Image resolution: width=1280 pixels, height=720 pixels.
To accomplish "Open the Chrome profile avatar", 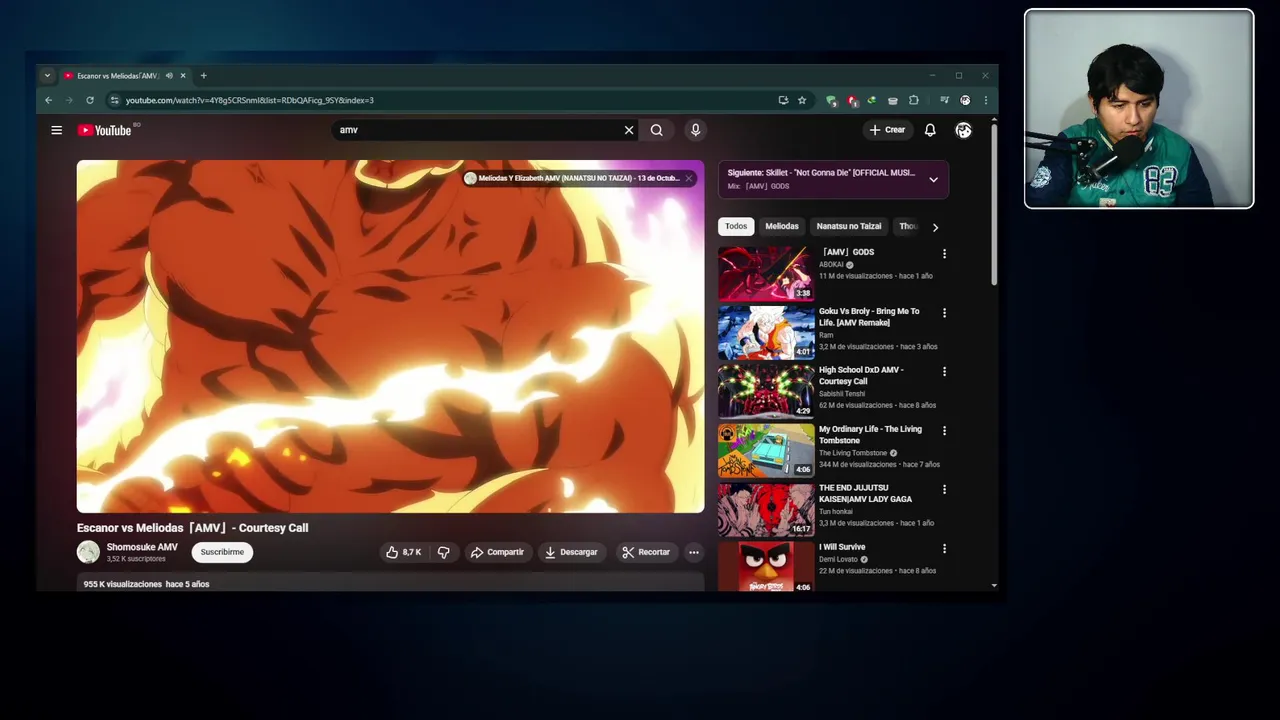I will (965, 100).
